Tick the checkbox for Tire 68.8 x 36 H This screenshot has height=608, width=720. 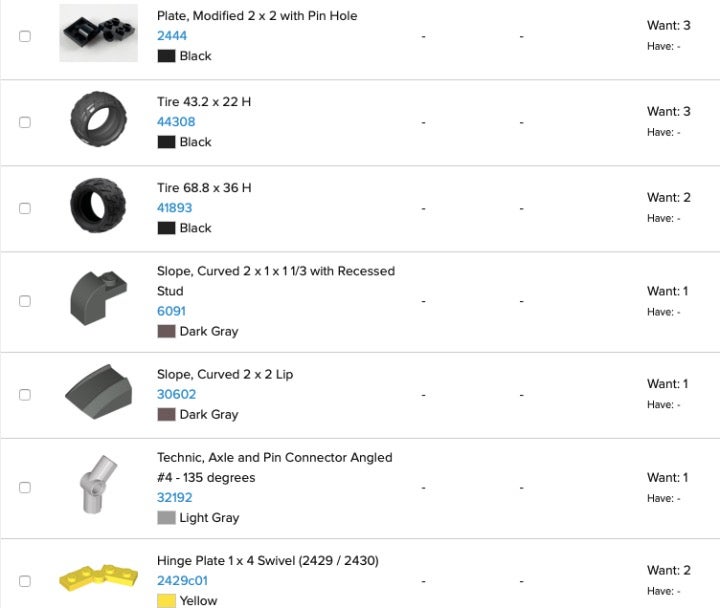click(x=25, y=208)
